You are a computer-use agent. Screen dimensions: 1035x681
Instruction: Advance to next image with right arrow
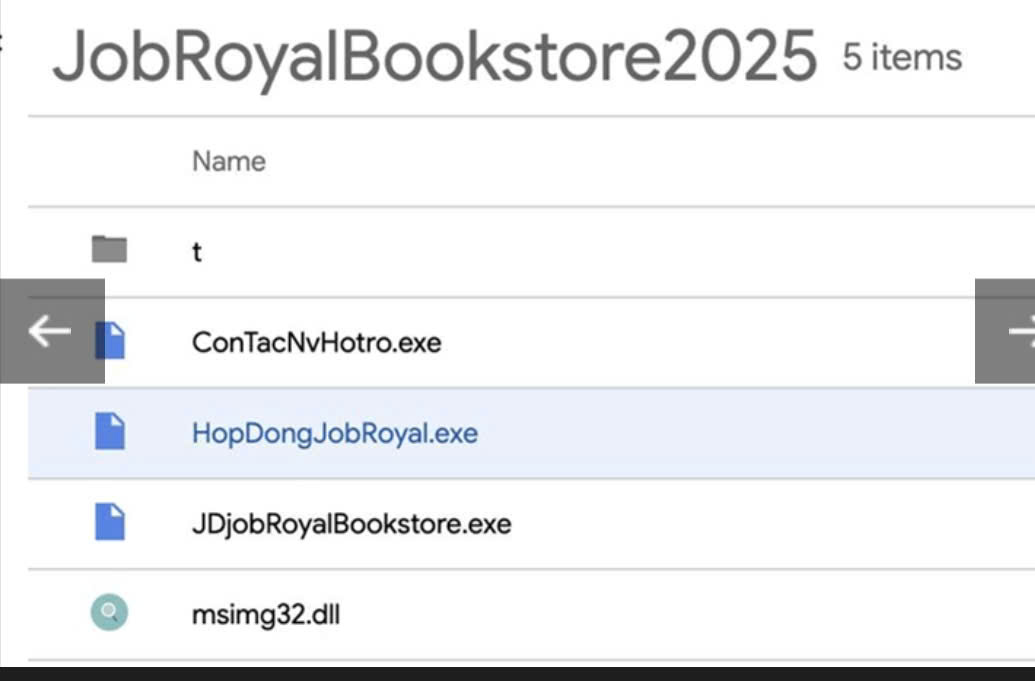1008,331
